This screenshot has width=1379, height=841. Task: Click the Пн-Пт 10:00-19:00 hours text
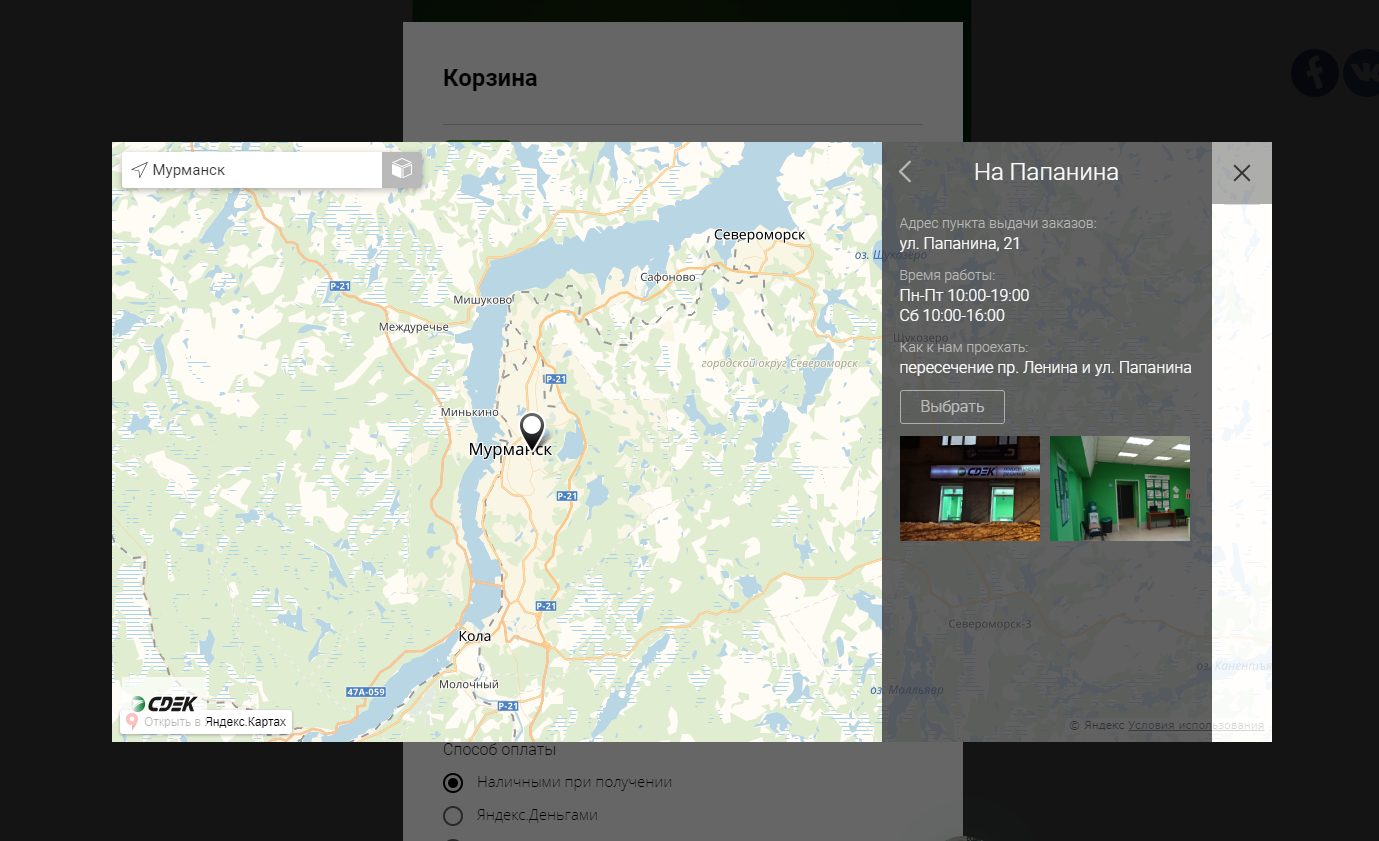(x=964, y=295)
